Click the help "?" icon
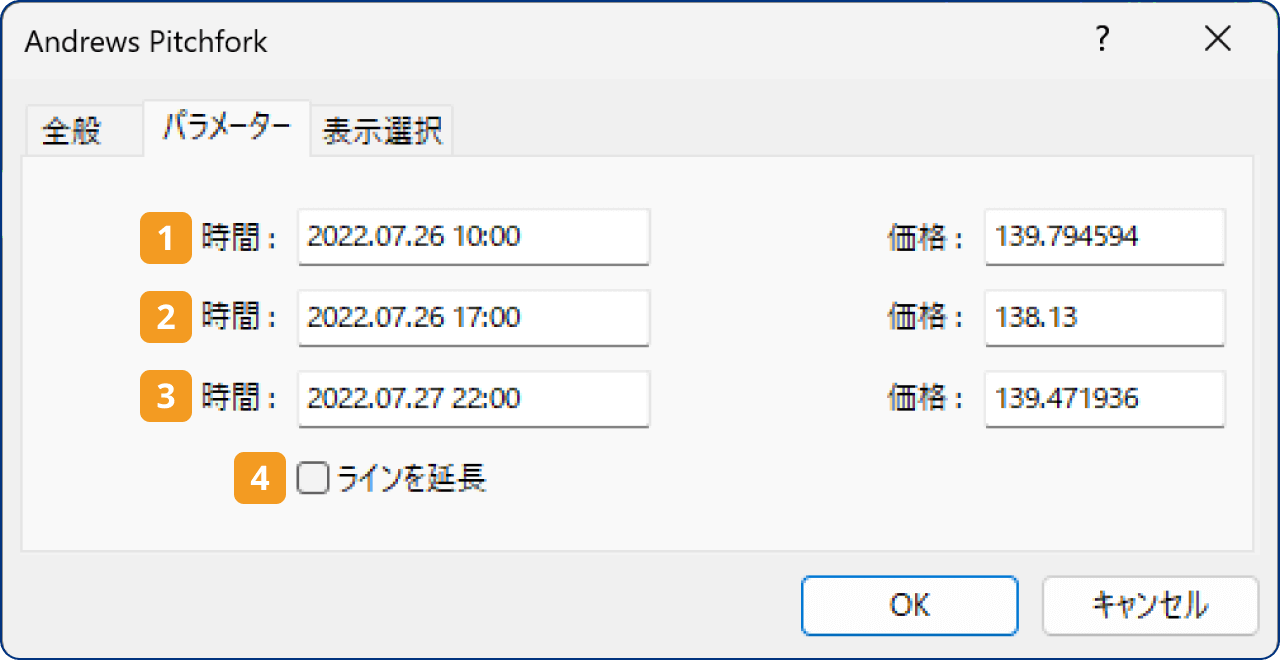 (x=1103, y=40)
